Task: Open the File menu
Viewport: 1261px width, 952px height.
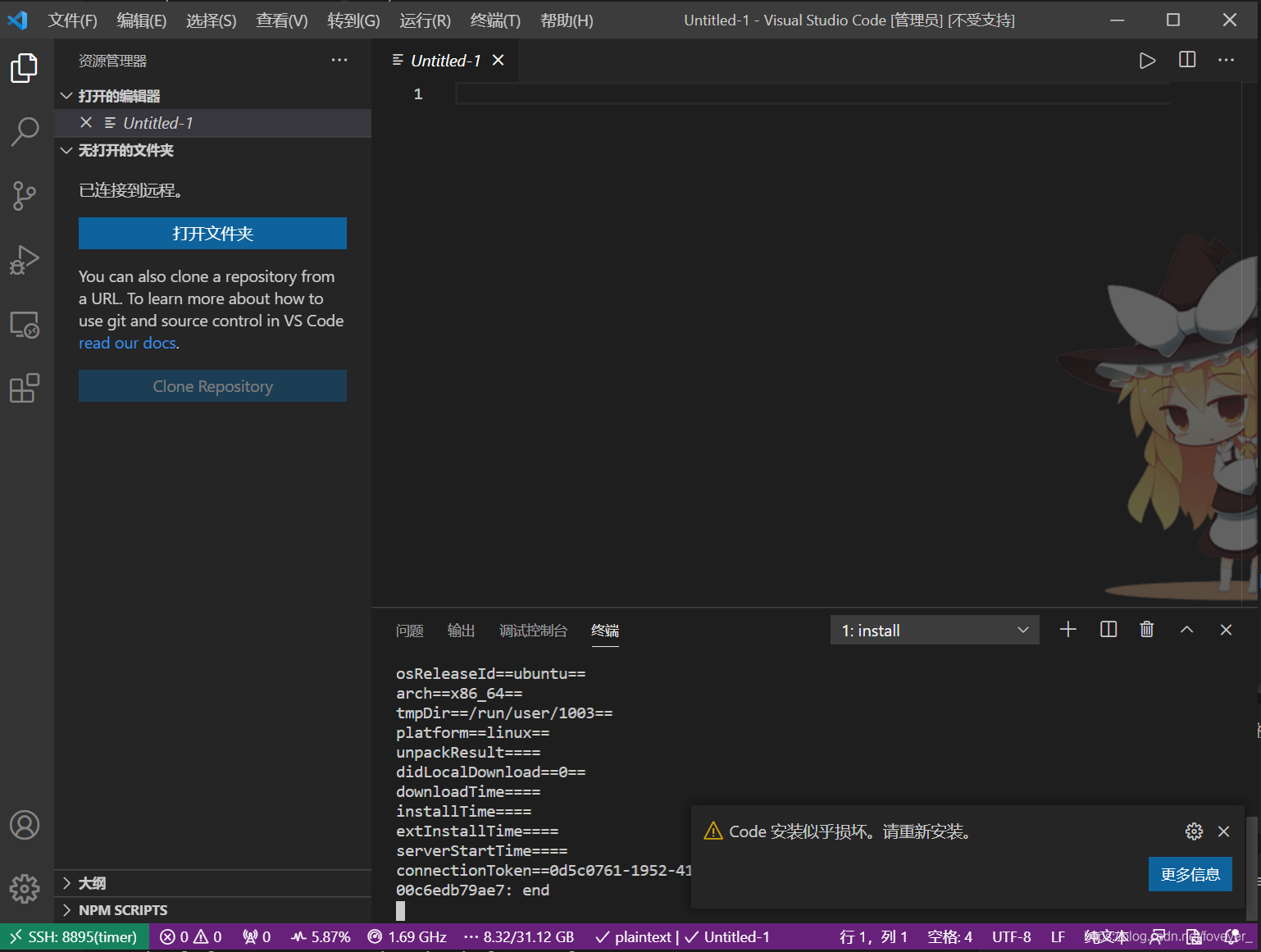Action: click(72, 20)
